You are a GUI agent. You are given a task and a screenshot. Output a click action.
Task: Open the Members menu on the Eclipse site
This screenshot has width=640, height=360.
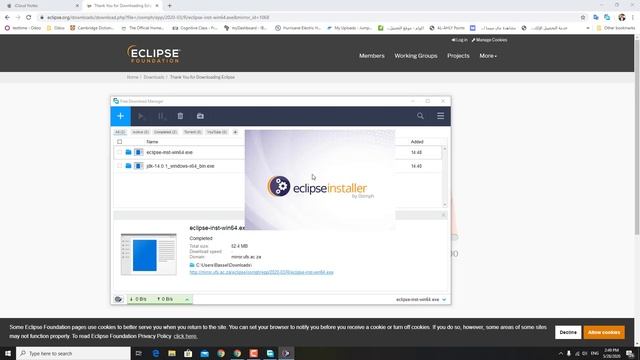coord(371,56)
